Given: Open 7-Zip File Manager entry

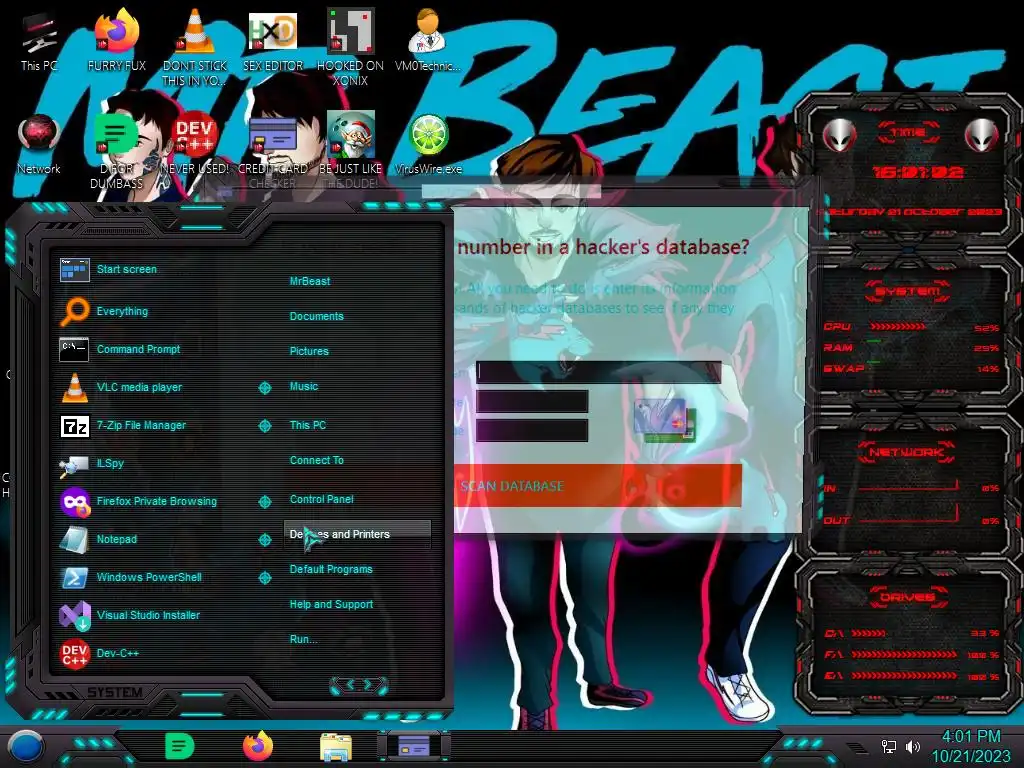Looking at the screenshot, I should tap(140, 425).
